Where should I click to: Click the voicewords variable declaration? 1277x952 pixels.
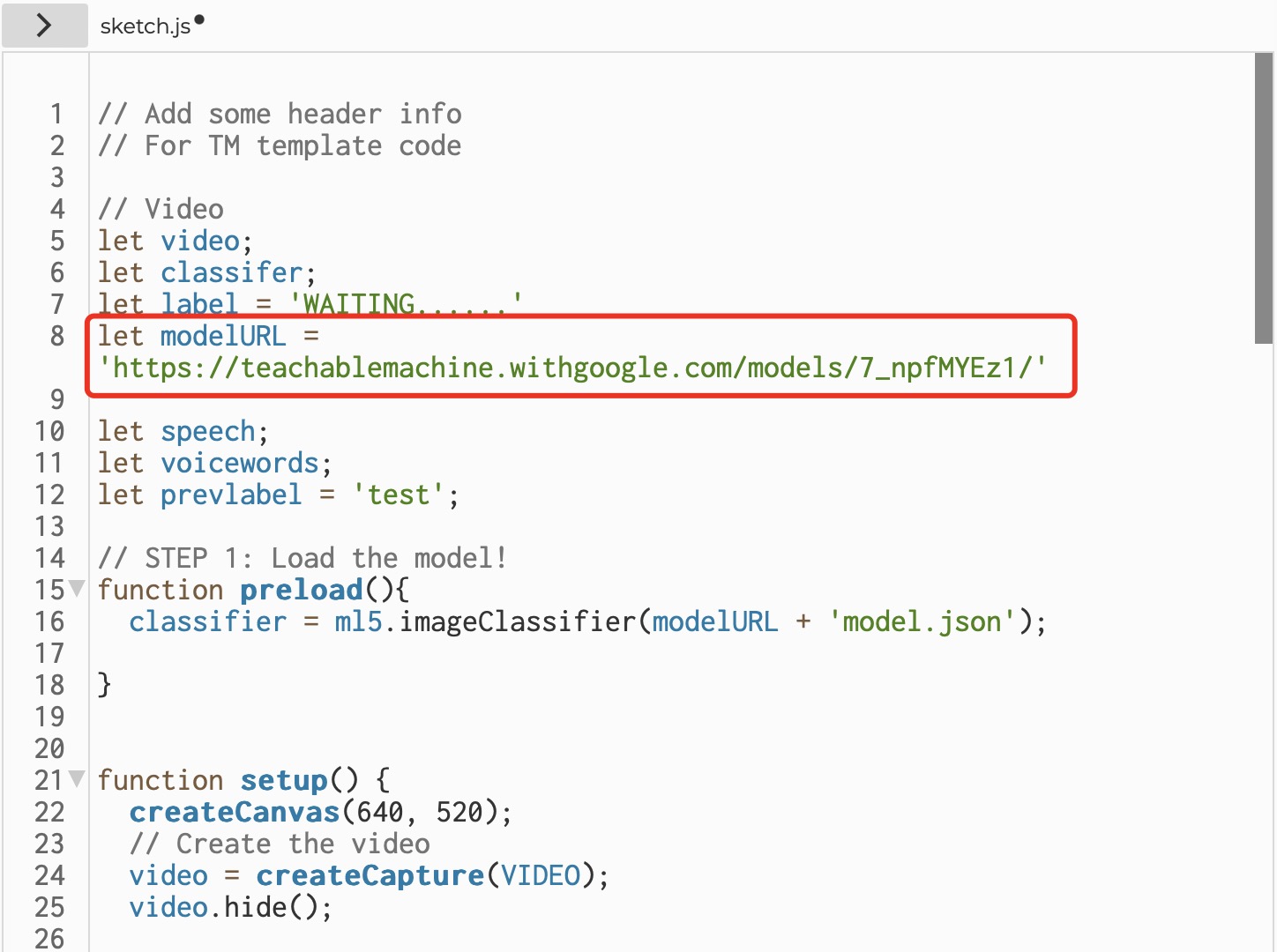(x=239, y=463)
